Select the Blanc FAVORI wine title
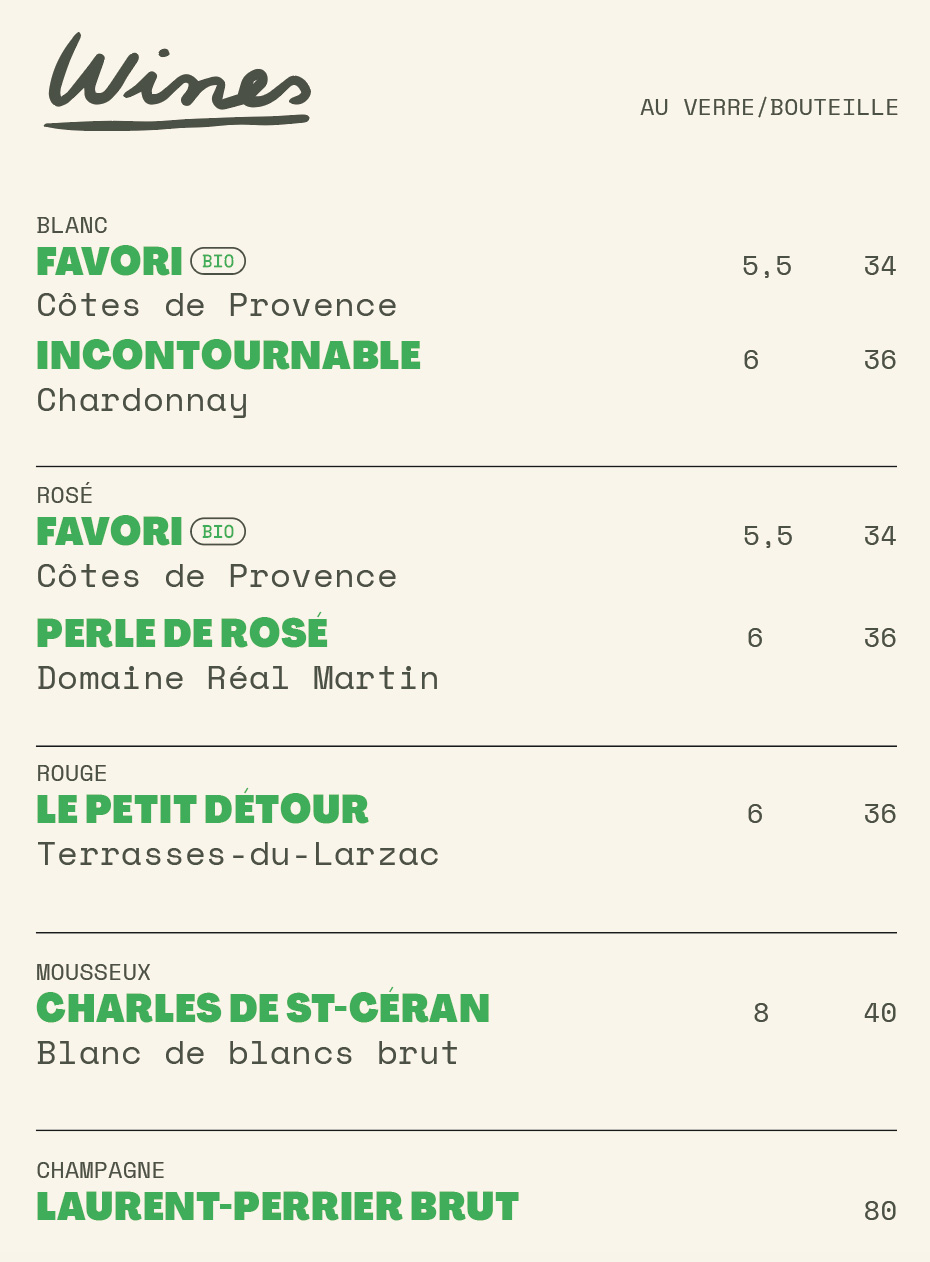Image resolution: width=930 pixels, height=1262 pixels. pyautogui.click(x=110, y=262)
